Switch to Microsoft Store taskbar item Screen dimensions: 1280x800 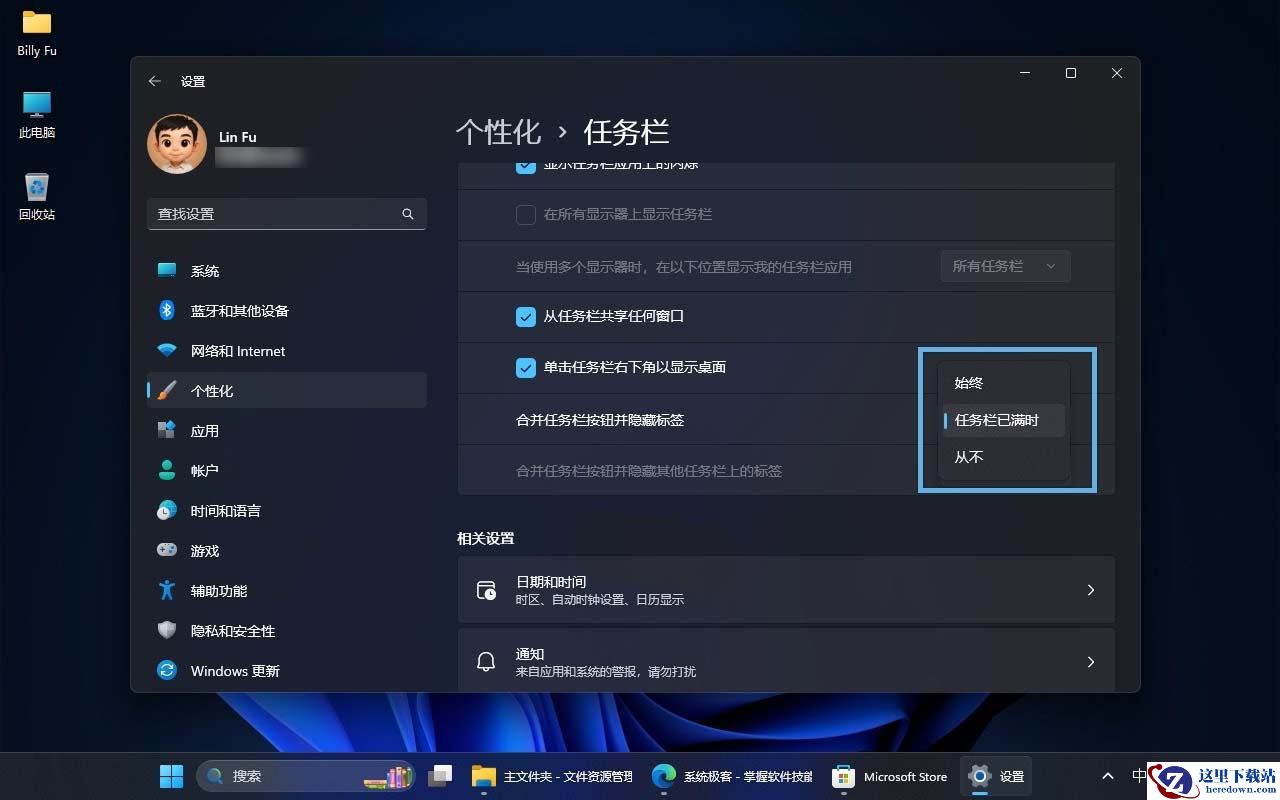[x=890, y=776]
